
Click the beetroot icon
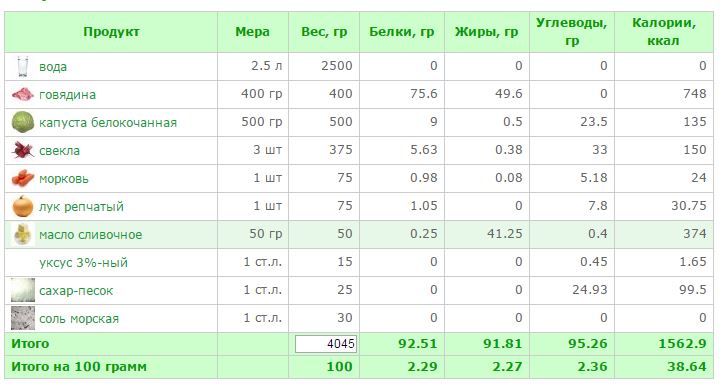coord(23,151)
